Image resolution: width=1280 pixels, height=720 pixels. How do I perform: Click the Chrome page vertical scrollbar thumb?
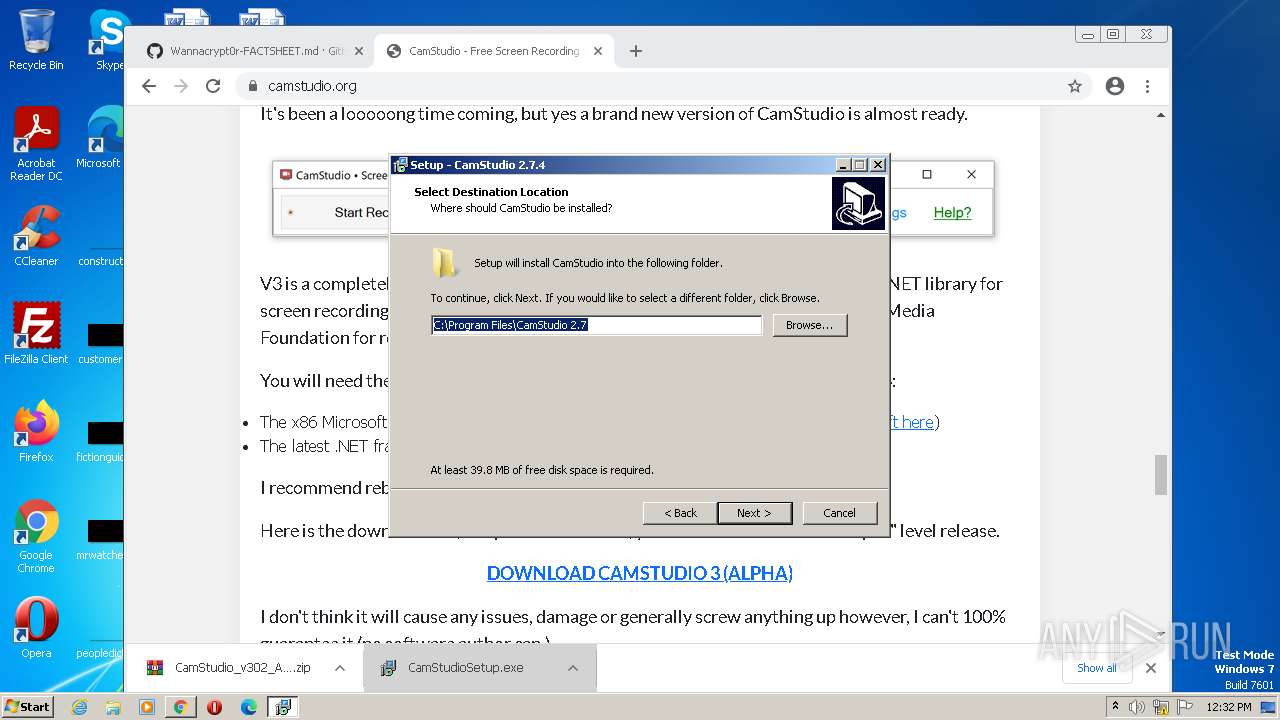coord(1161,475)
